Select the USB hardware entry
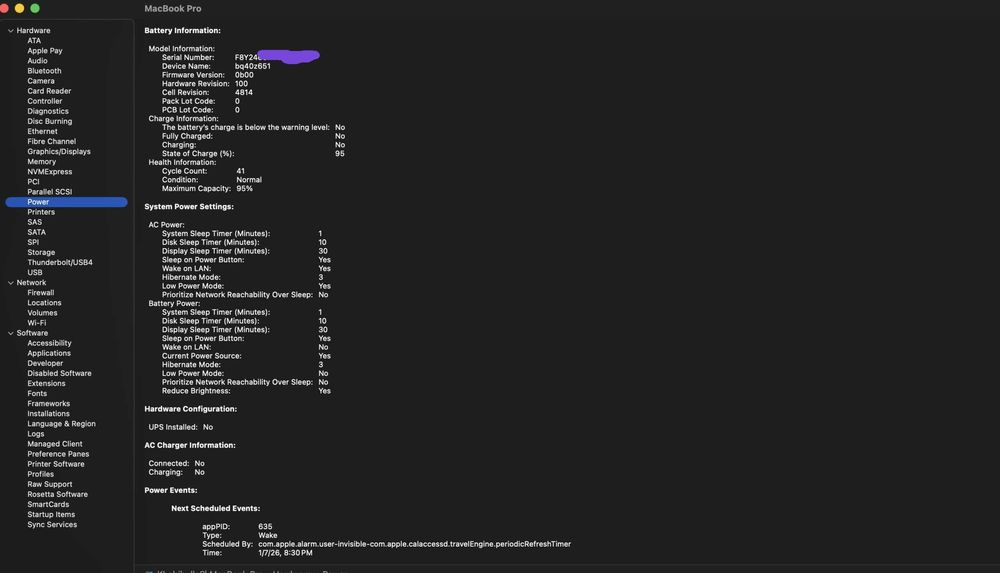 coord(35,272)
